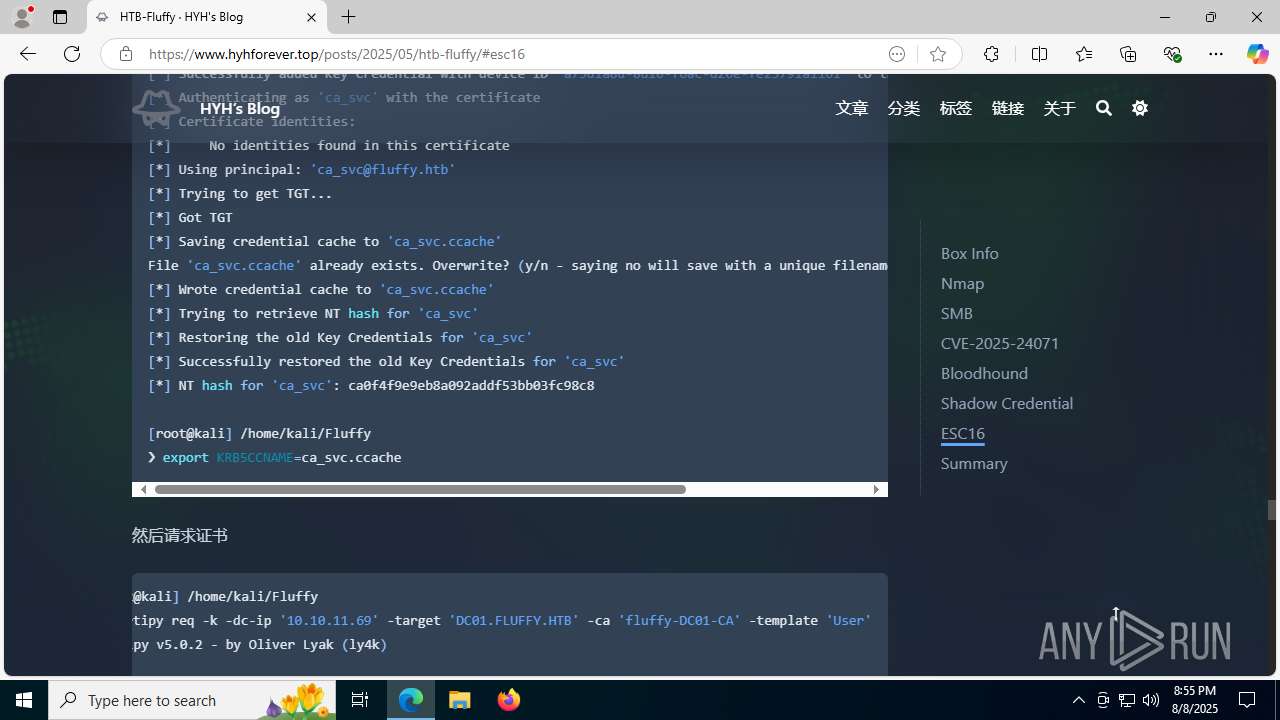Jump to Summary section
Viewport: 1280px width, 720px height.
tap(974, 463)
